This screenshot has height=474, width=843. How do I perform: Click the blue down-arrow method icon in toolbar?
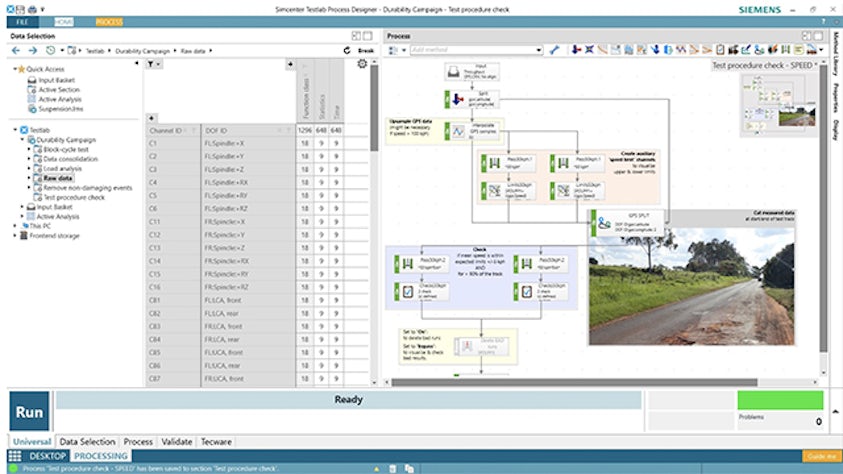coord(655,50)
